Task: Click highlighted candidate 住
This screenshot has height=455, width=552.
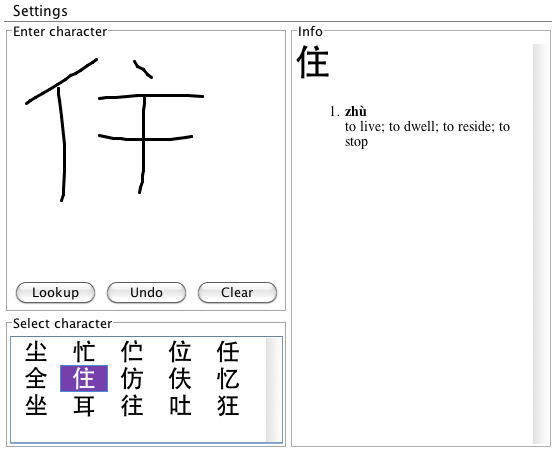Action: point(84,379)
